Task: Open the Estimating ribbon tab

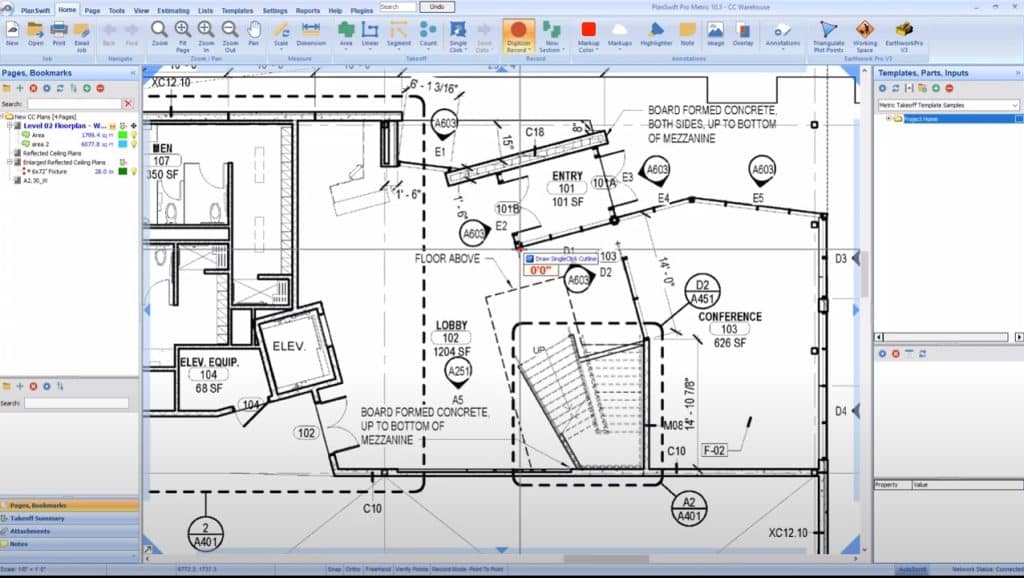Action: [173, 10]
